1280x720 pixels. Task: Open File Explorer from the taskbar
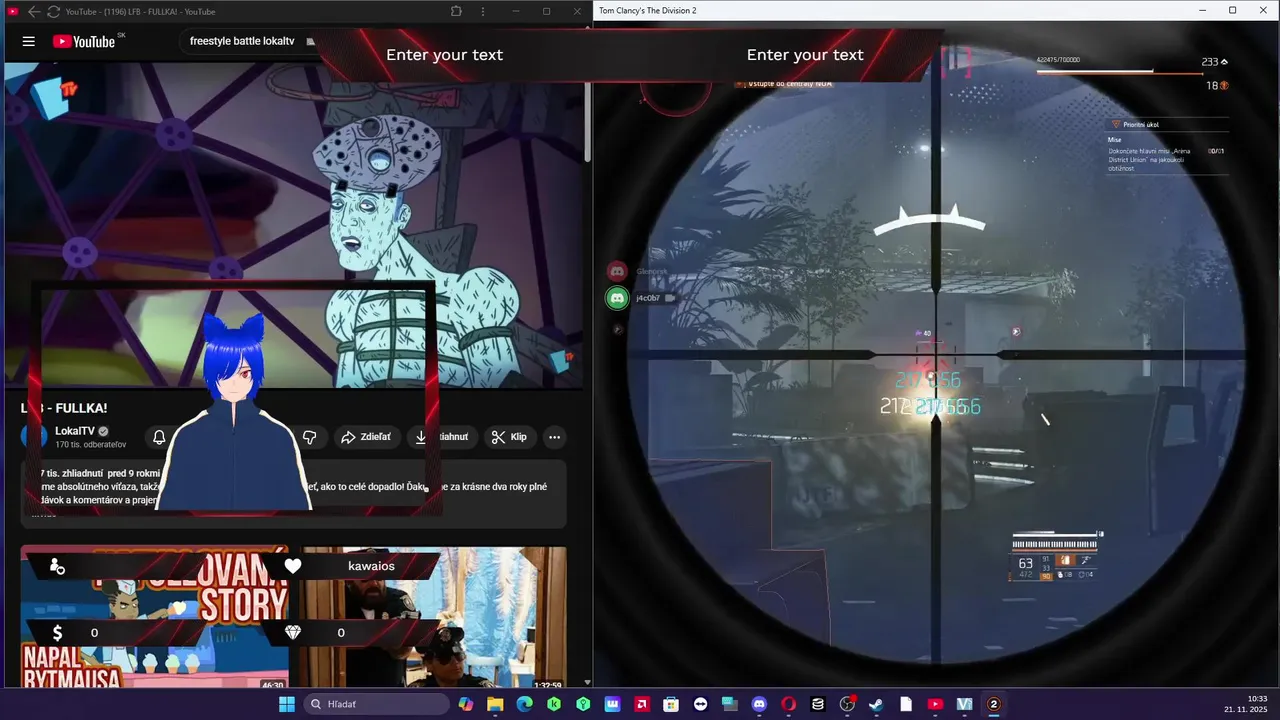[495, 704]
